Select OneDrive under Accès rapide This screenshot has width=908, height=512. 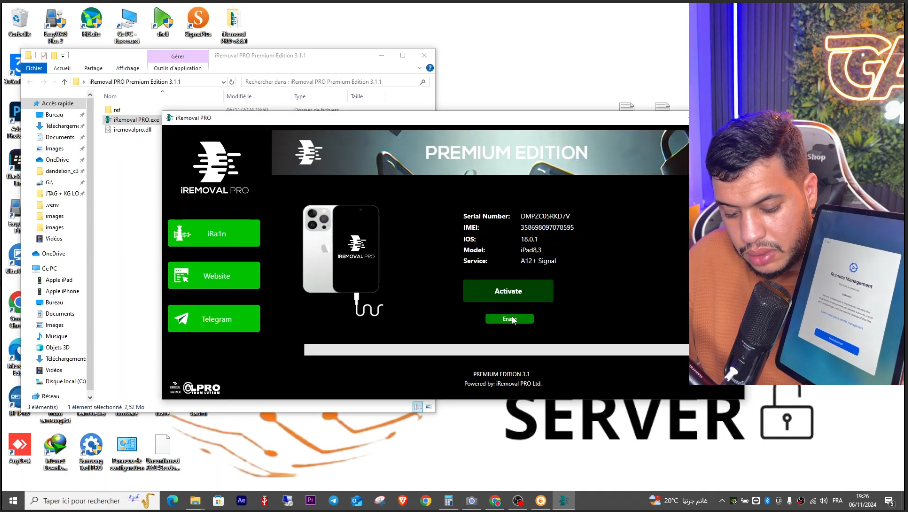coord(57,159)
